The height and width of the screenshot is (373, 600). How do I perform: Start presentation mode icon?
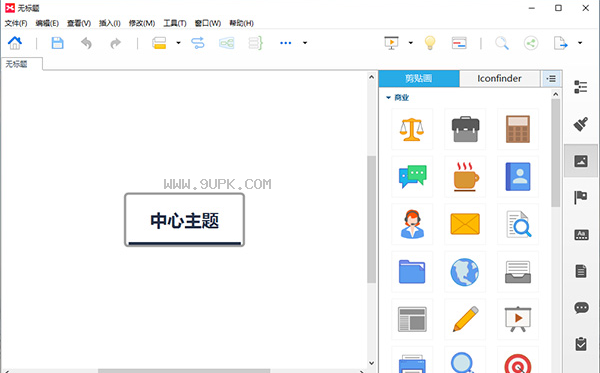pos(391,43)
